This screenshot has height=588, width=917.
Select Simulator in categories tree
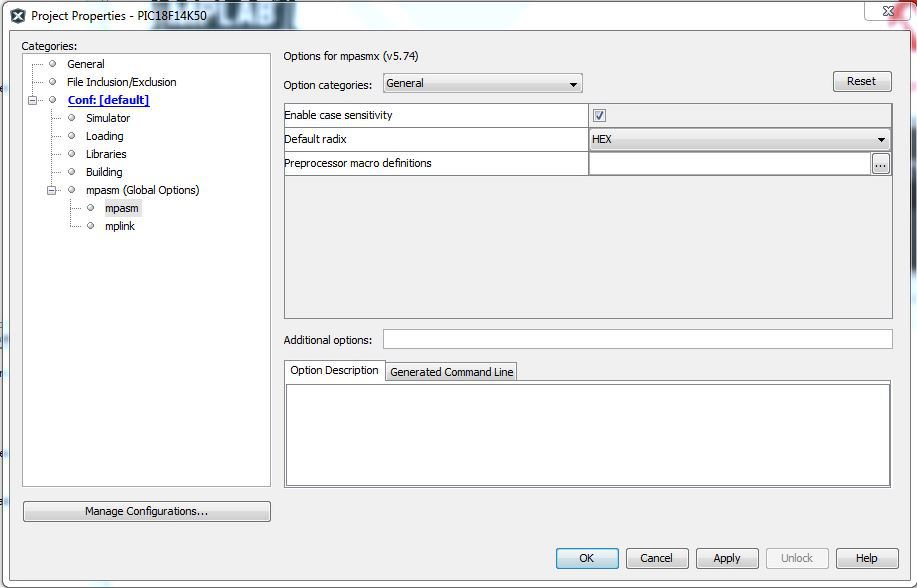pyautogui.click(x=108, y=118)
